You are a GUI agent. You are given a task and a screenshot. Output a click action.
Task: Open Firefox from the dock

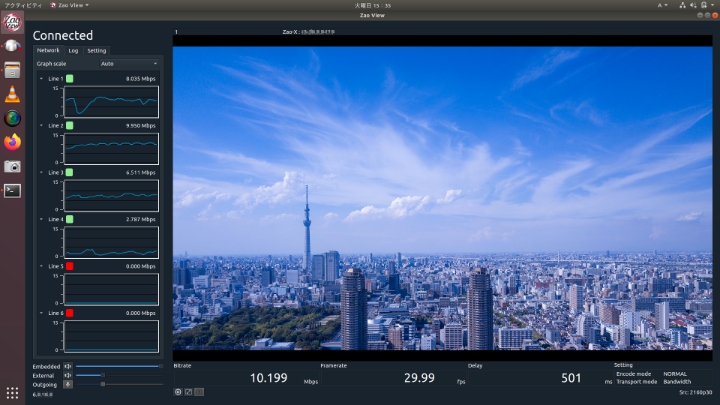click(x=12, y=142)
